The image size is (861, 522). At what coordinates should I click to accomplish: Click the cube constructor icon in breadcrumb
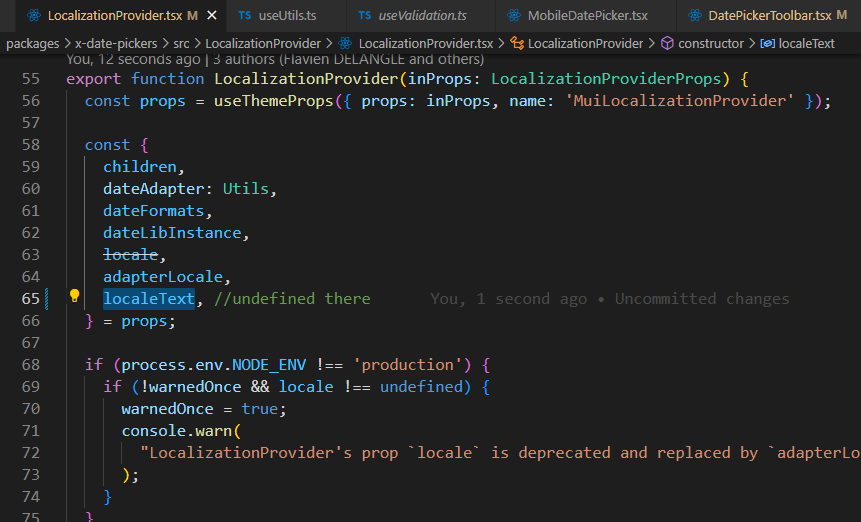pos(667,43)
